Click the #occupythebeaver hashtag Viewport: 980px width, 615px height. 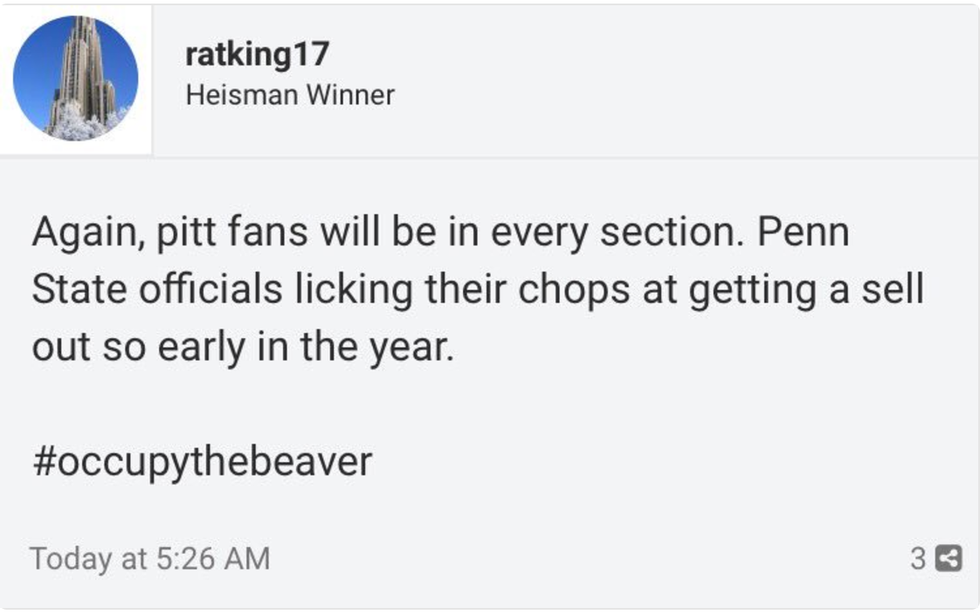click(x=202, y=461)
